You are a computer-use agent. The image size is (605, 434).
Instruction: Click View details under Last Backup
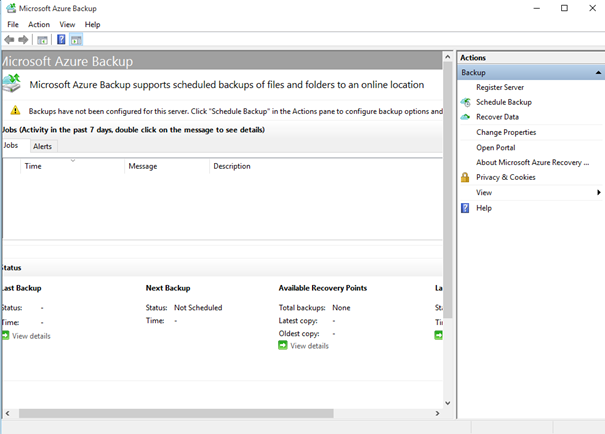(31, 336)
